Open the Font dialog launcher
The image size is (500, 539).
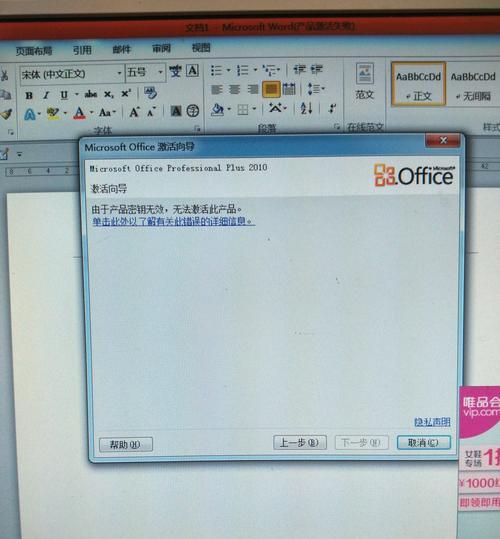(x=197, y=128)
